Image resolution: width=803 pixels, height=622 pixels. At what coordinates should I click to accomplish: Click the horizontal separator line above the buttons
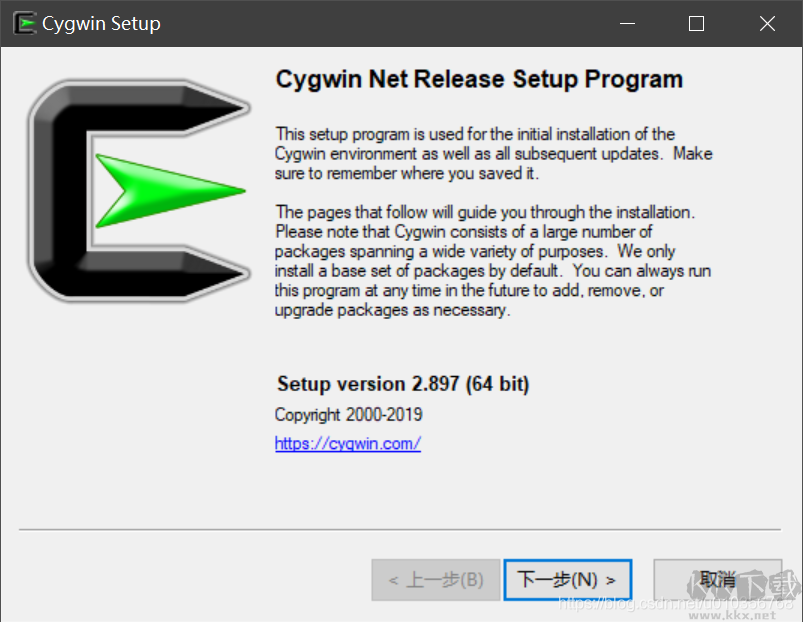point(399,529)
